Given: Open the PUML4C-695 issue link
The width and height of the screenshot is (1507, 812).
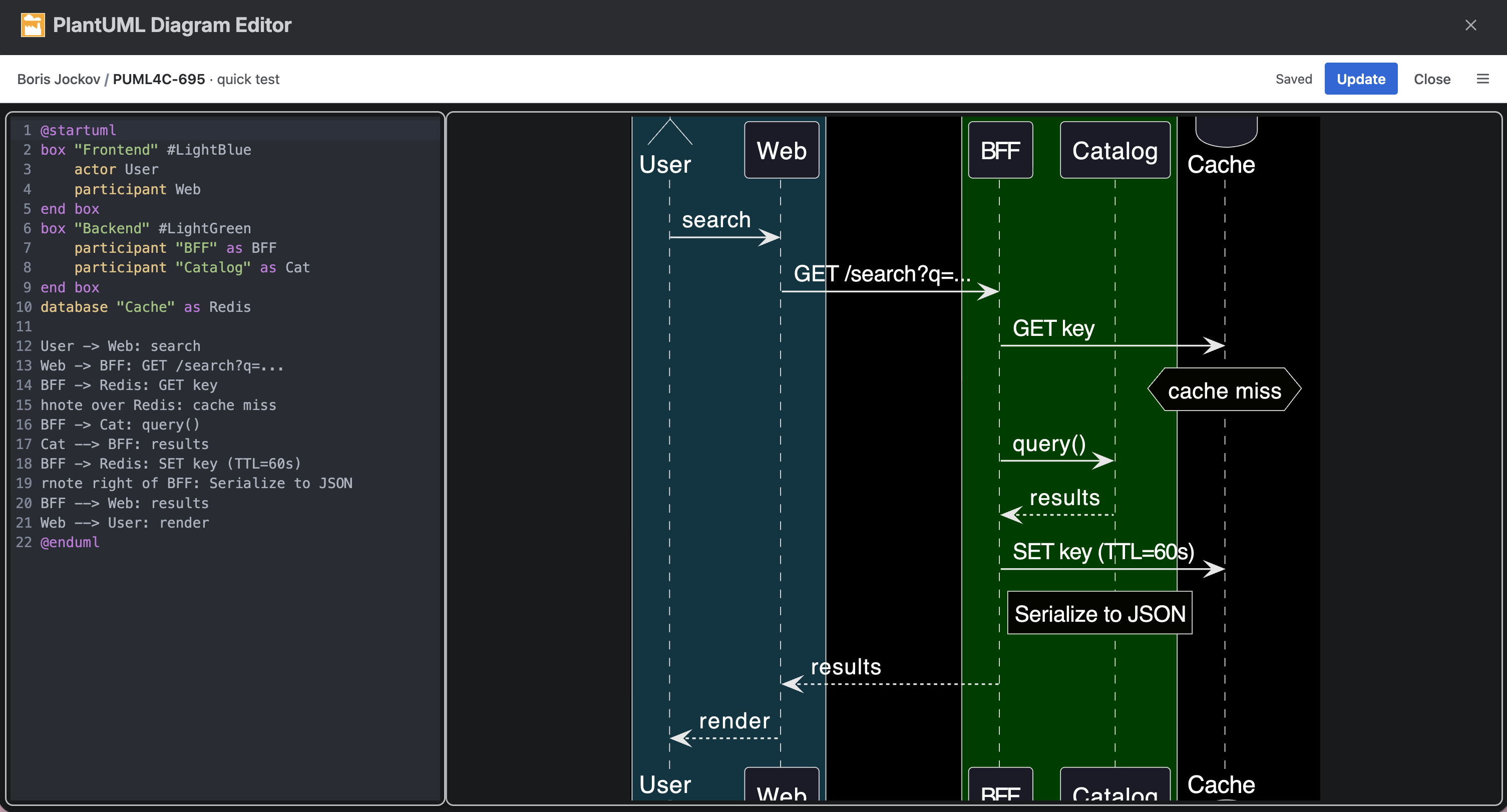Looking at the screenshot, I should (x=159, y=79).
